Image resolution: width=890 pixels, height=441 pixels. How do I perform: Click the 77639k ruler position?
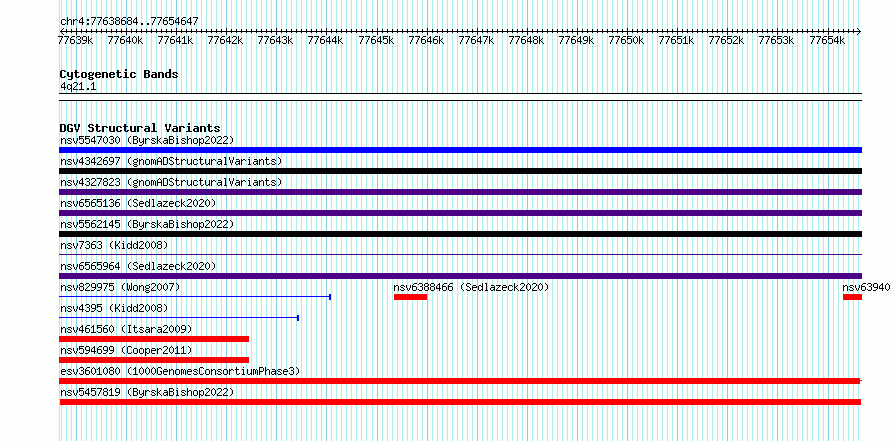pos(75,40)
